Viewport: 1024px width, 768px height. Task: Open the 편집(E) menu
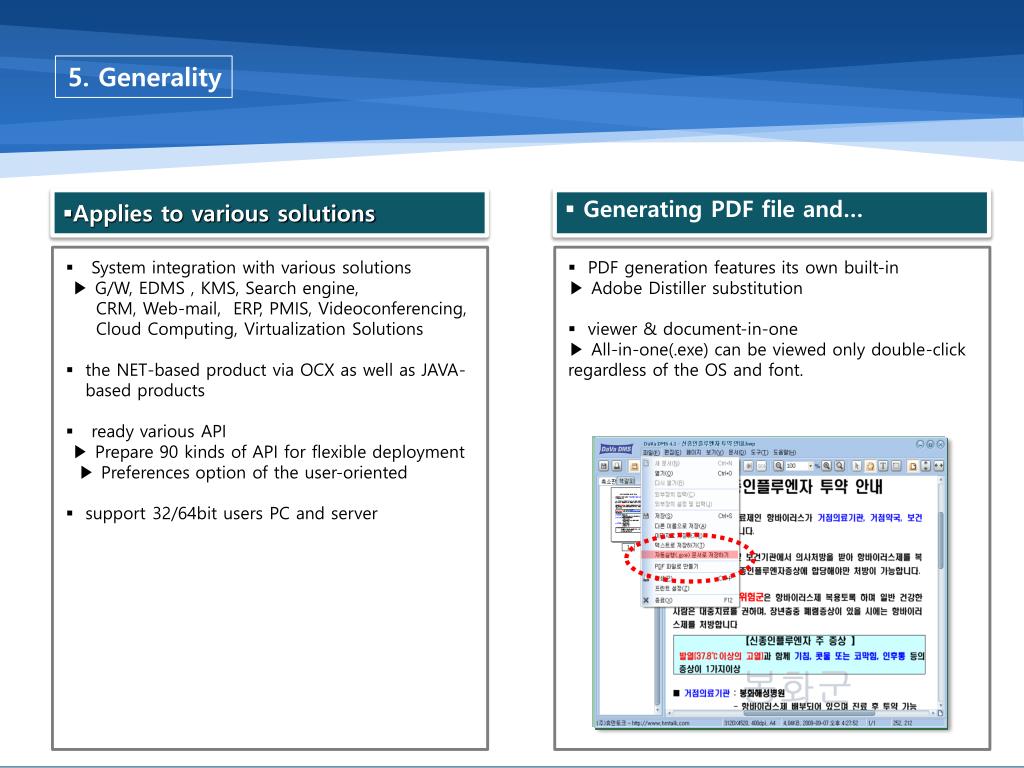pyautogui.click(x=673, y=453)
